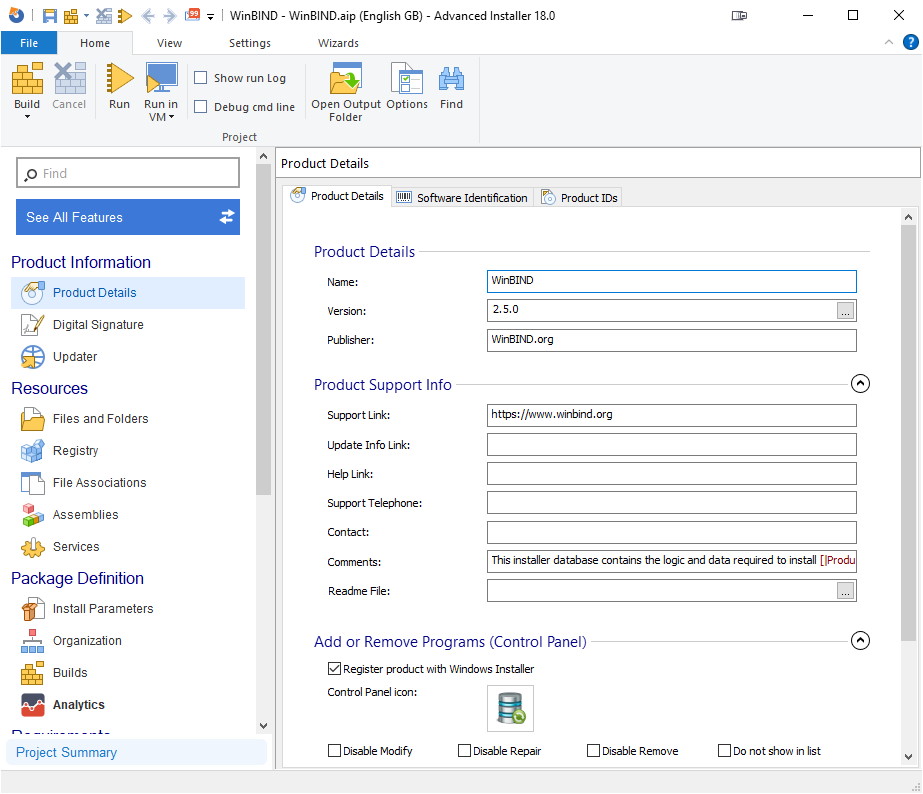Click the quick access Build icon
The width and height of the screenshot is (923, 794).
point(71,16)
